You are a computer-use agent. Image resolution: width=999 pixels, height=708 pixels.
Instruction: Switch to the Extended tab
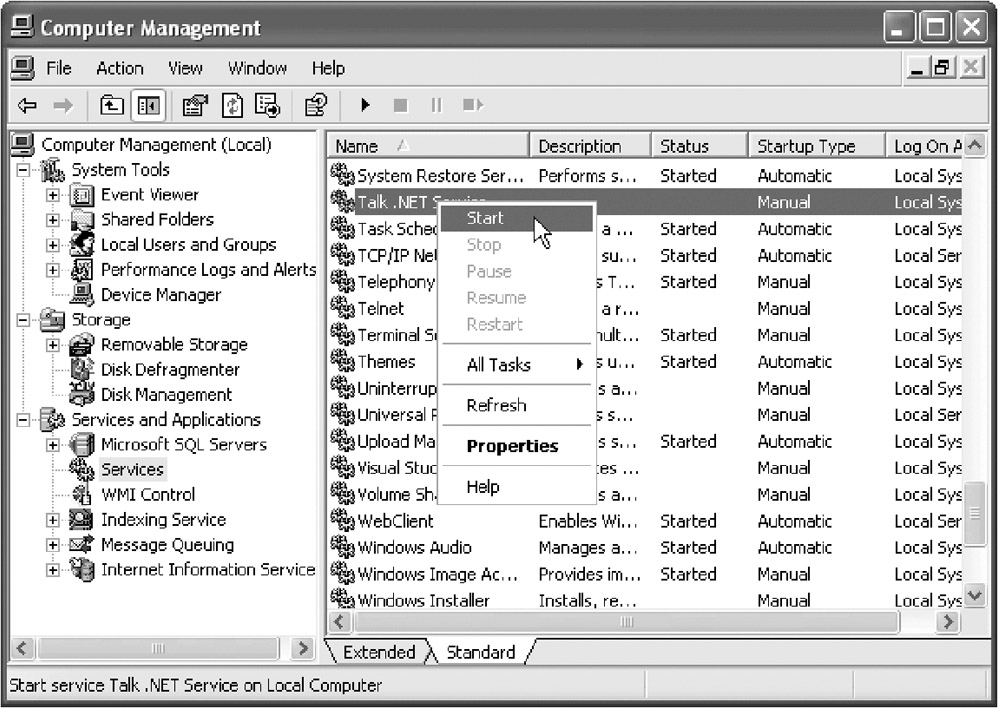click(378, 652)
